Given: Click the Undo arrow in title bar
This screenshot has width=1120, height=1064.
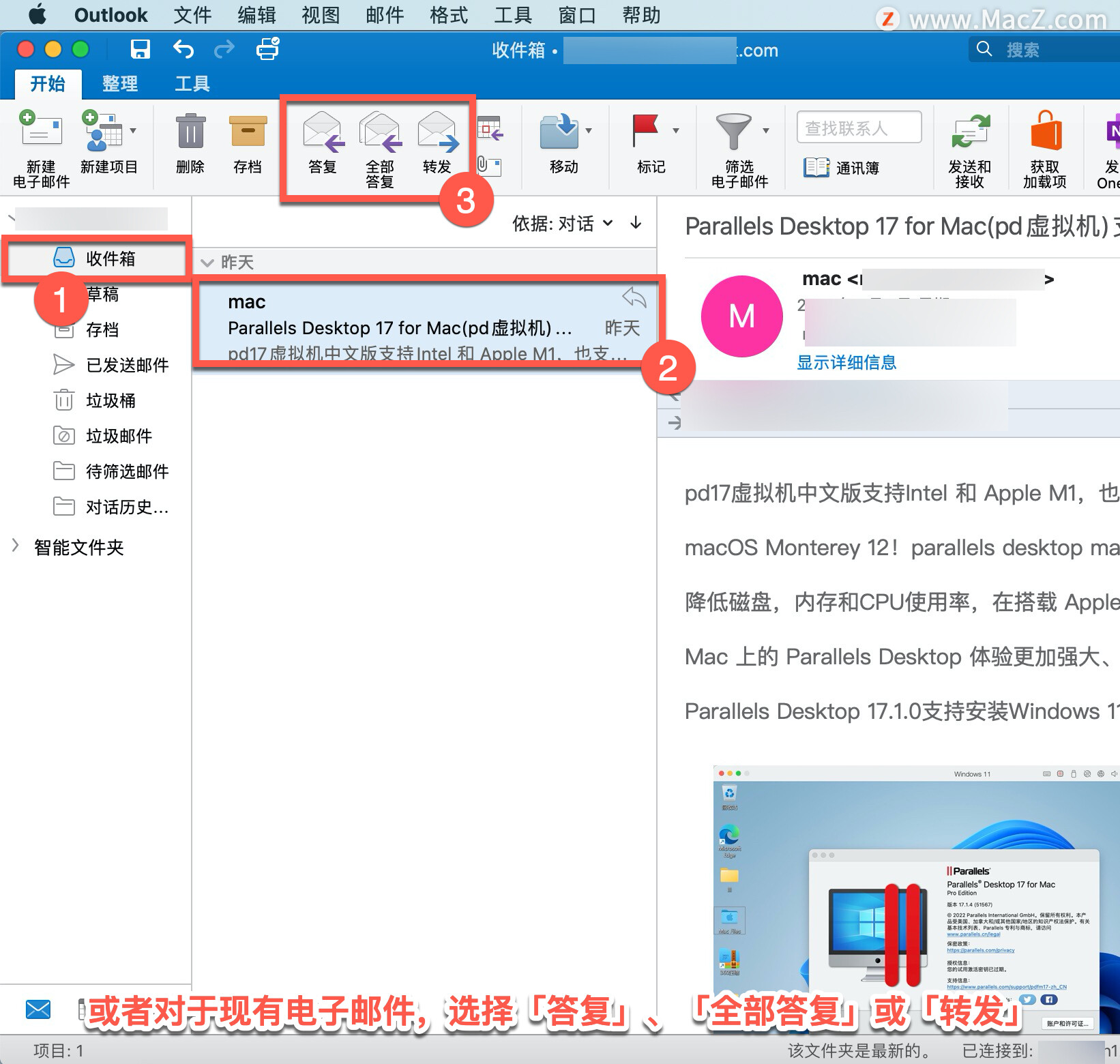Looking at the screenshot, I should (183, 49).
